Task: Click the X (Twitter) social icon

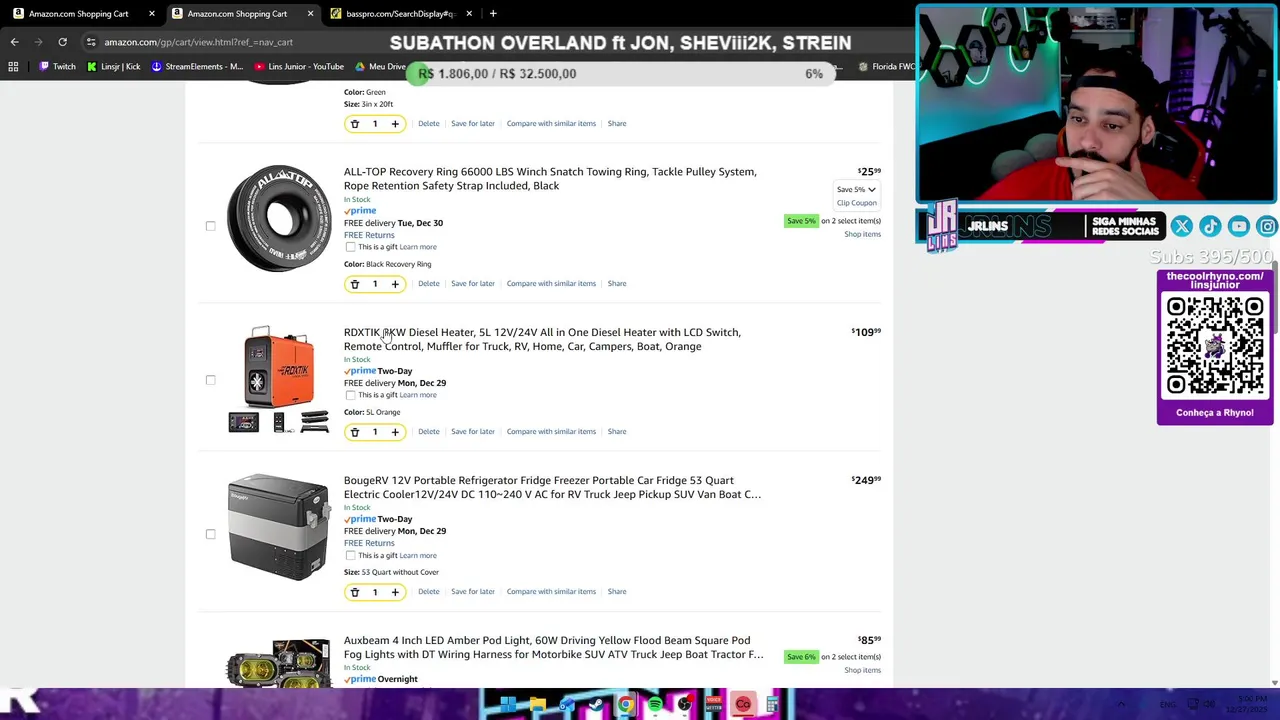Action: (1181, 227)
